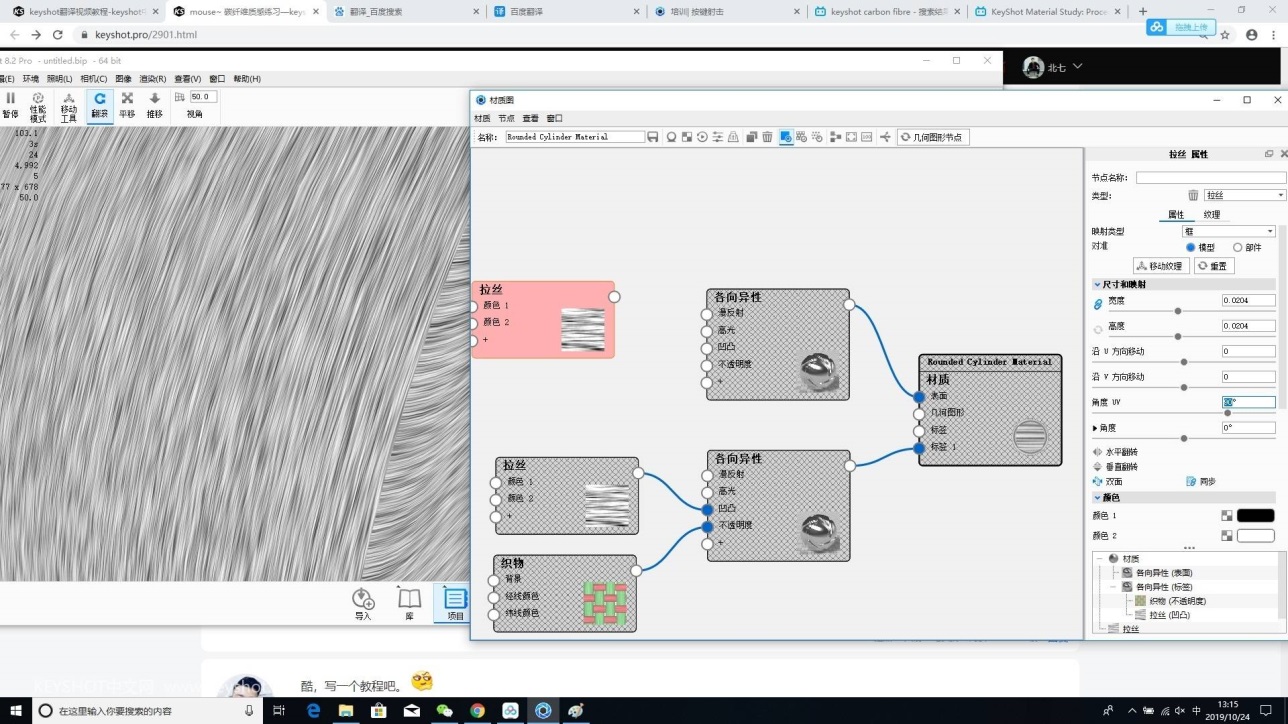The height and width of the screenshot is (724, 1288).
Task: Open the 节点 menu in material graph
Action: coord(506,118)
